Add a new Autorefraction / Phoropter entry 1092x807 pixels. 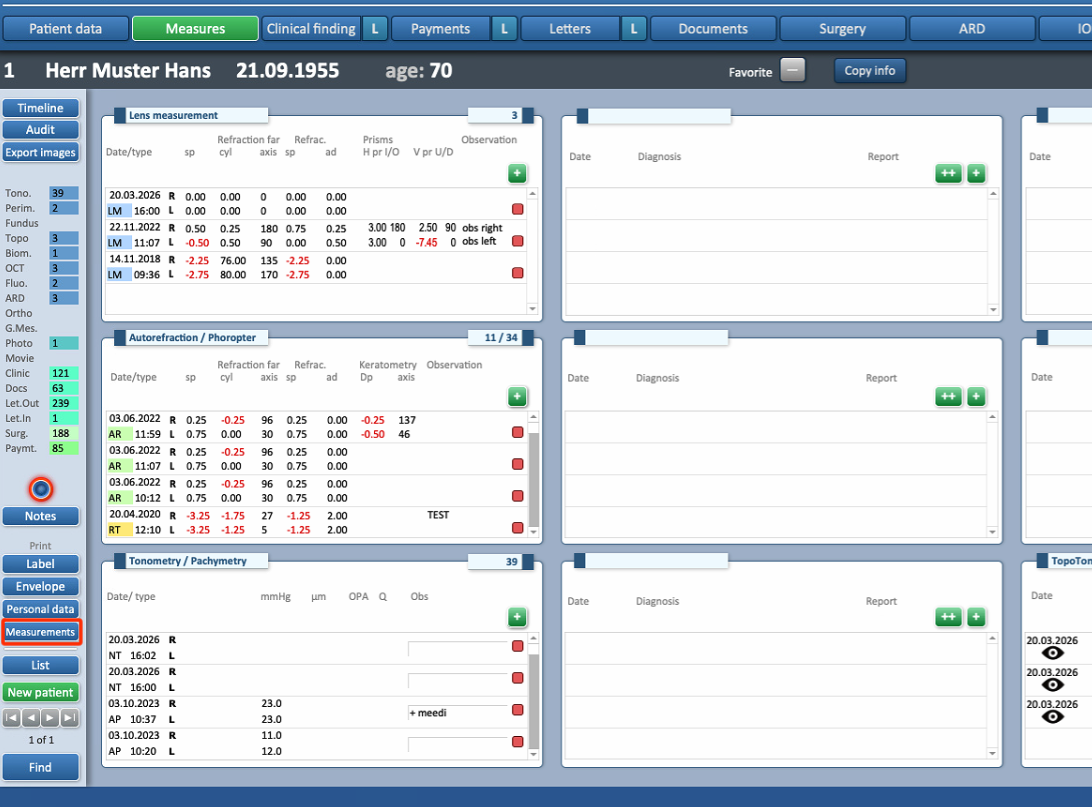click(x=517, y=397)
